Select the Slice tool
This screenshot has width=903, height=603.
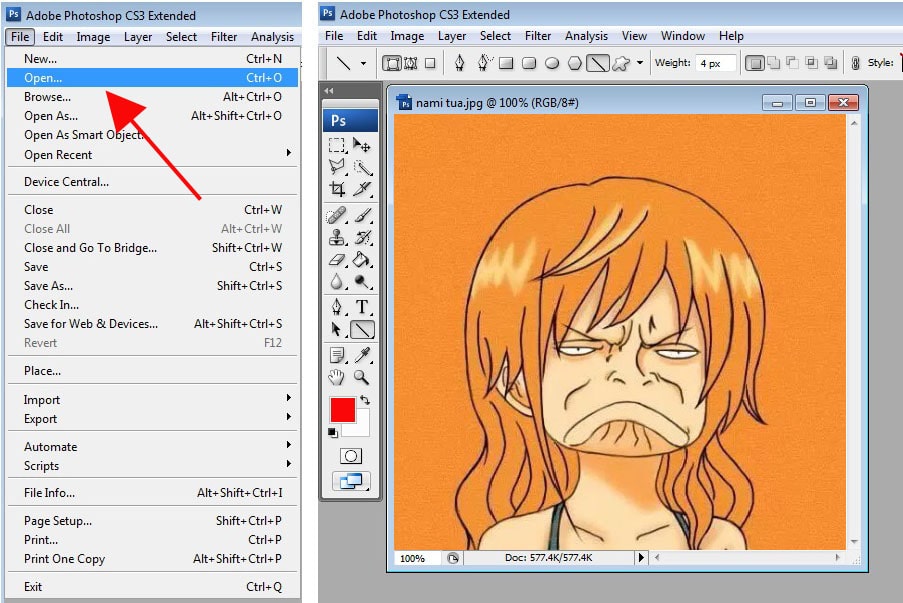(362, 189)
